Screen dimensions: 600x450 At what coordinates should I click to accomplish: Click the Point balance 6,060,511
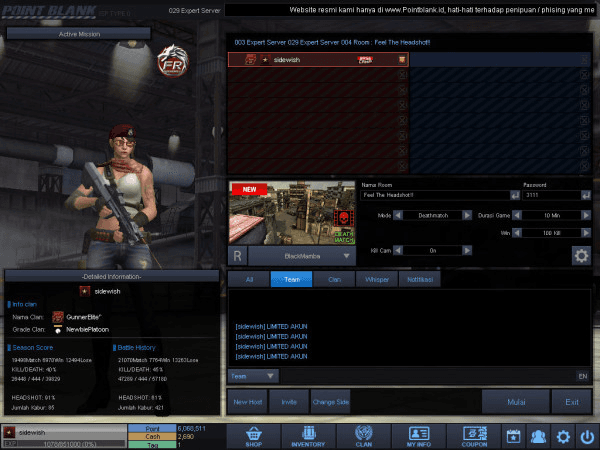pyautogui.click(x=192, y=429)
